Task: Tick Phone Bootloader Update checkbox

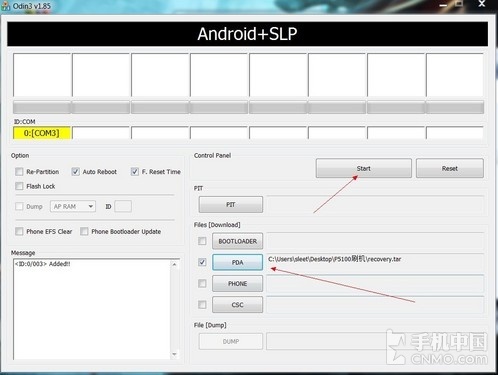Action: pyautogui.click(x=84, y=231)
